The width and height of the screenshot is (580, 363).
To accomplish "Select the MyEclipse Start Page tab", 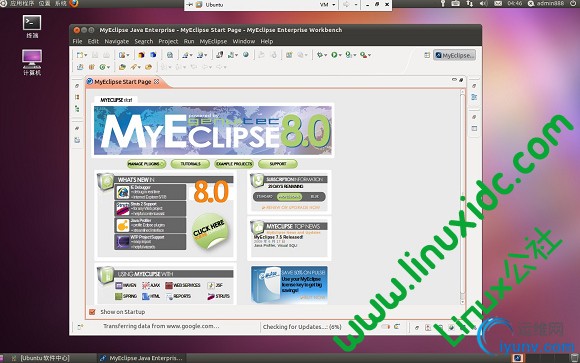I will click(x=122, y=82).
